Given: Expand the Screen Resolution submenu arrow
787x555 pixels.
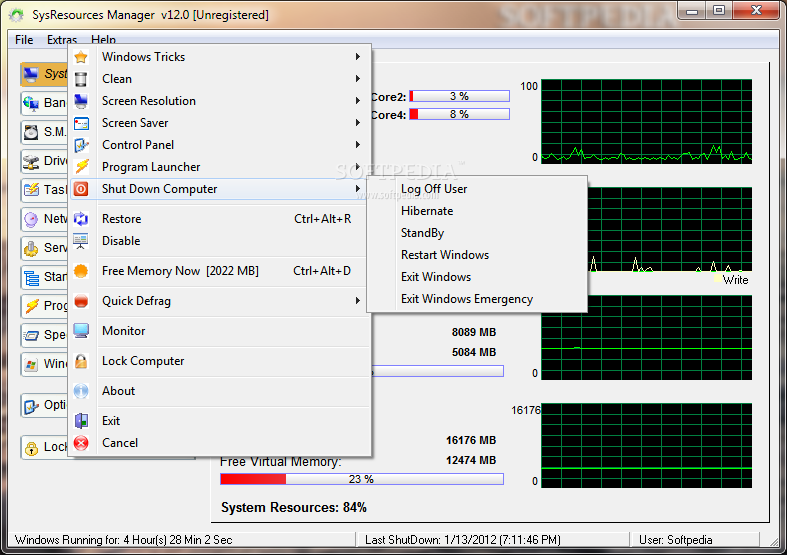Looking at the screenshot, I should tap(357, 101).
